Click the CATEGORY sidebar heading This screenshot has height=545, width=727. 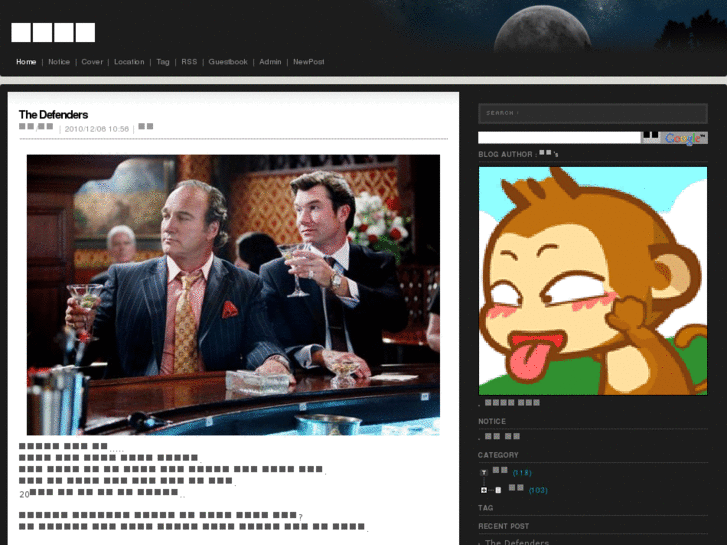498,455
